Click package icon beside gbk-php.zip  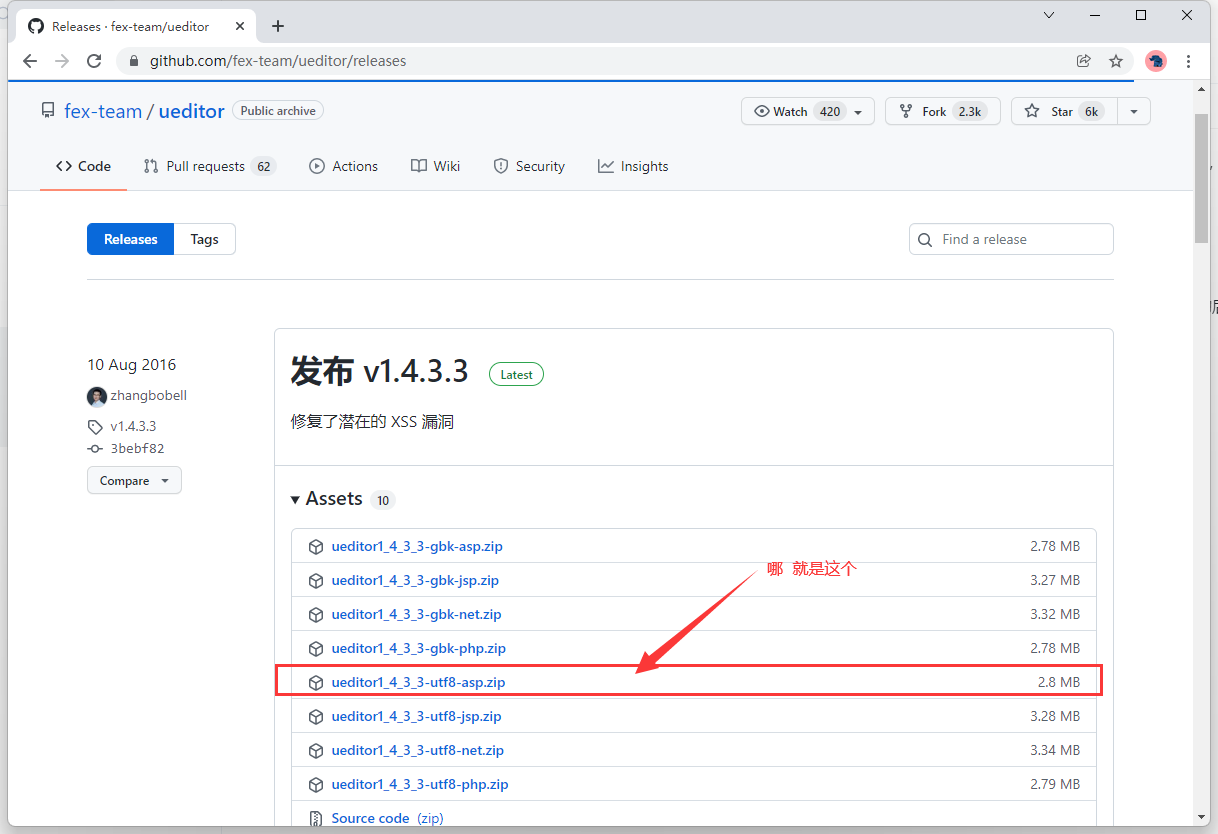[x=315, y=649]
